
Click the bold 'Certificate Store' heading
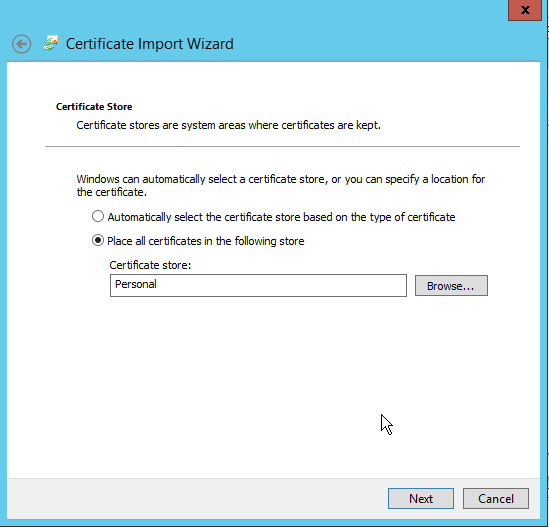click(x=94, y=107)
